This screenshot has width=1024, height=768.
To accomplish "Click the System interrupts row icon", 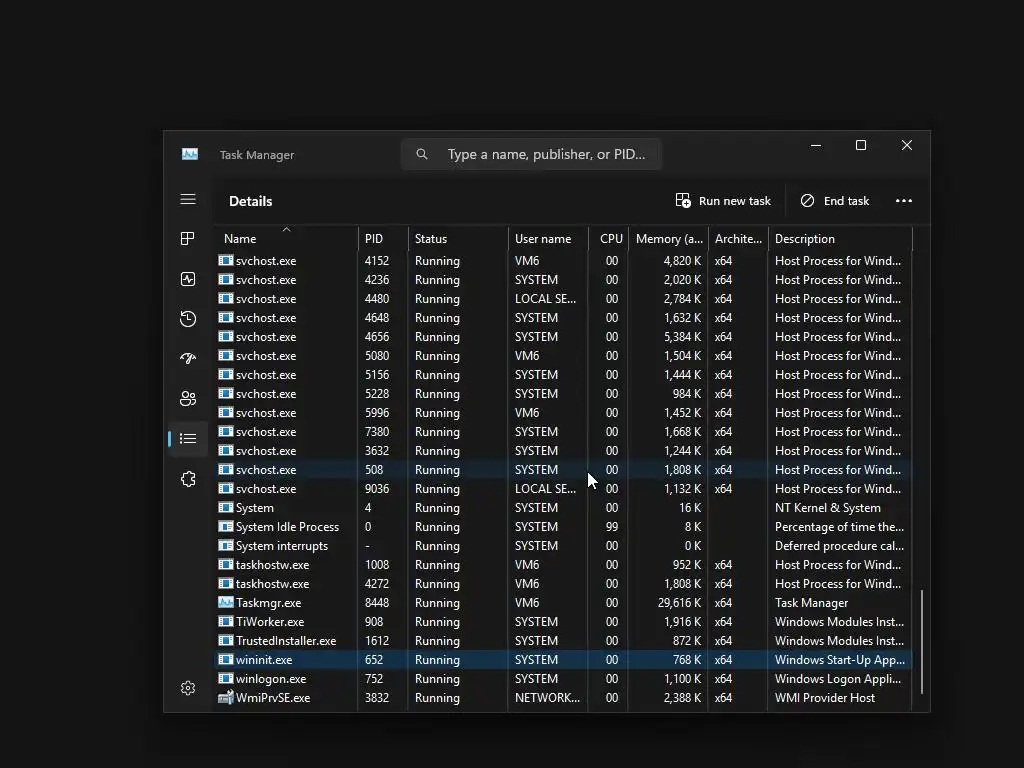I will tap(225, 545).
